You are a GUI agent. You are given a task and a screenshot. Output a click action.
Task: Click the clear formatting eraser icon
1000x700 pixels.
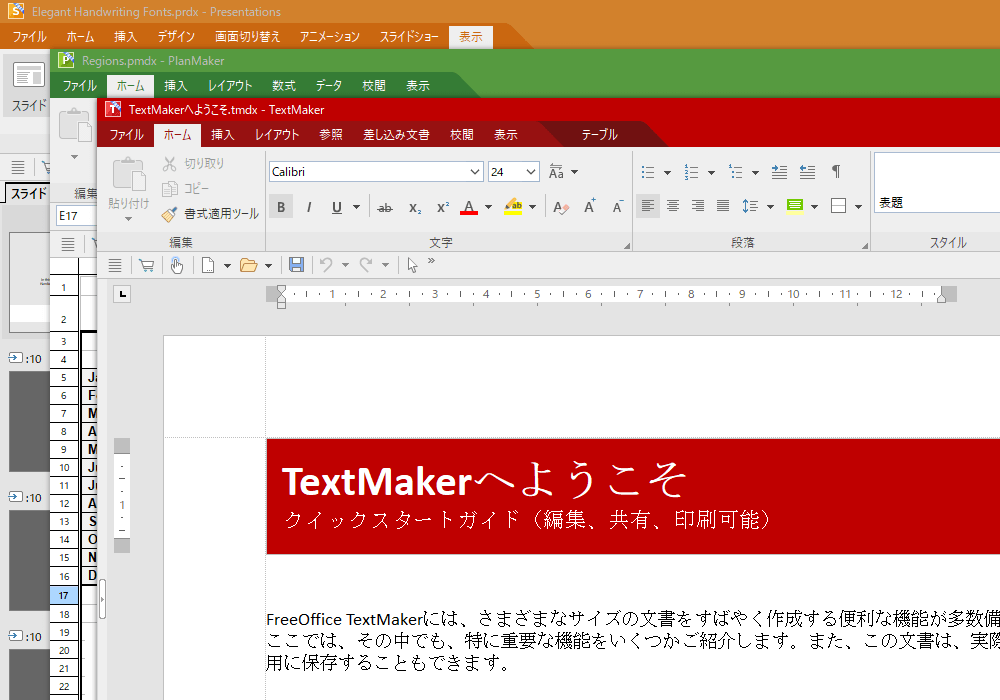click(x=561, y=207)
